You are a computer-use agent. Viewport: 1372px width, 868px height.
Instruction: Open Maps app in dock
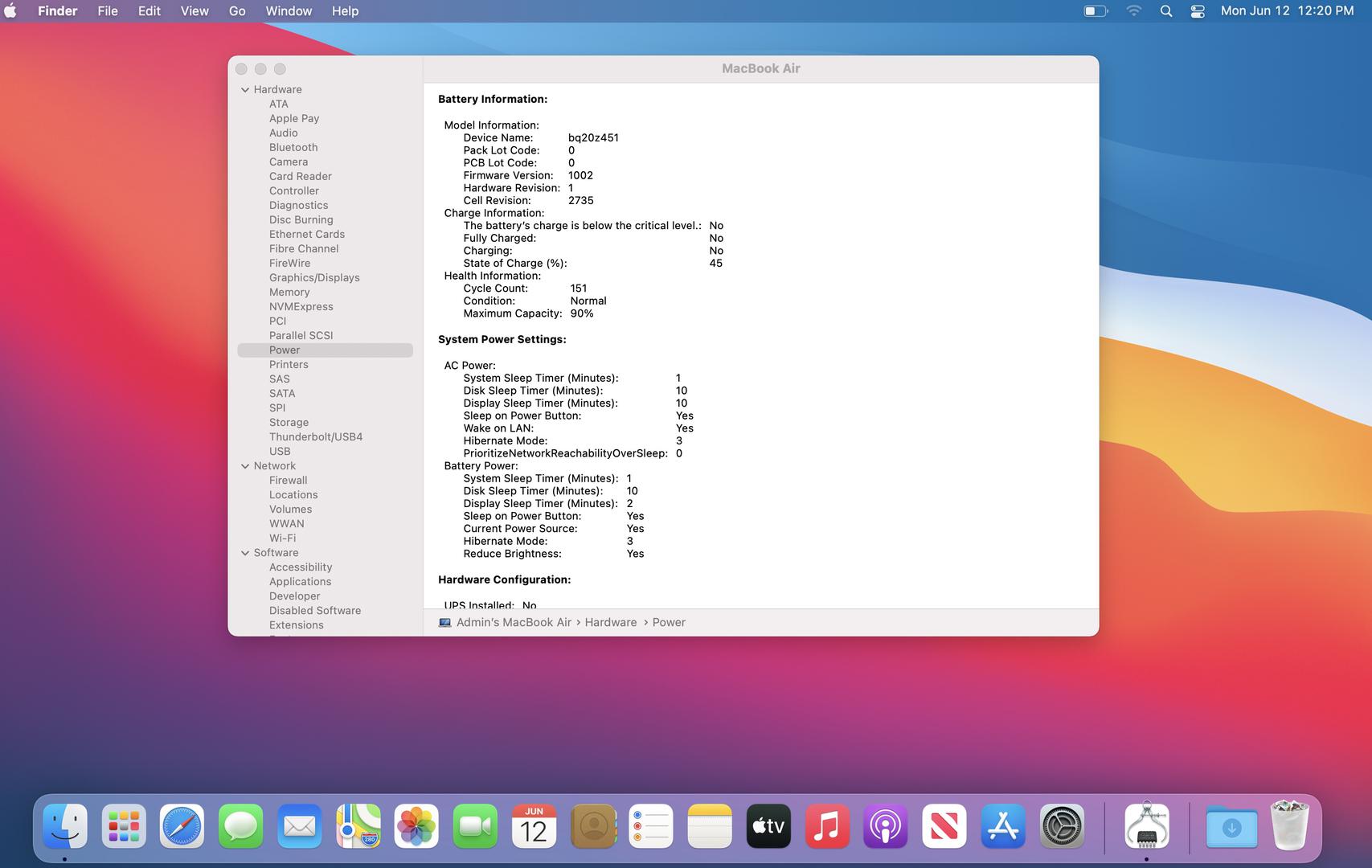click(358, 826)
